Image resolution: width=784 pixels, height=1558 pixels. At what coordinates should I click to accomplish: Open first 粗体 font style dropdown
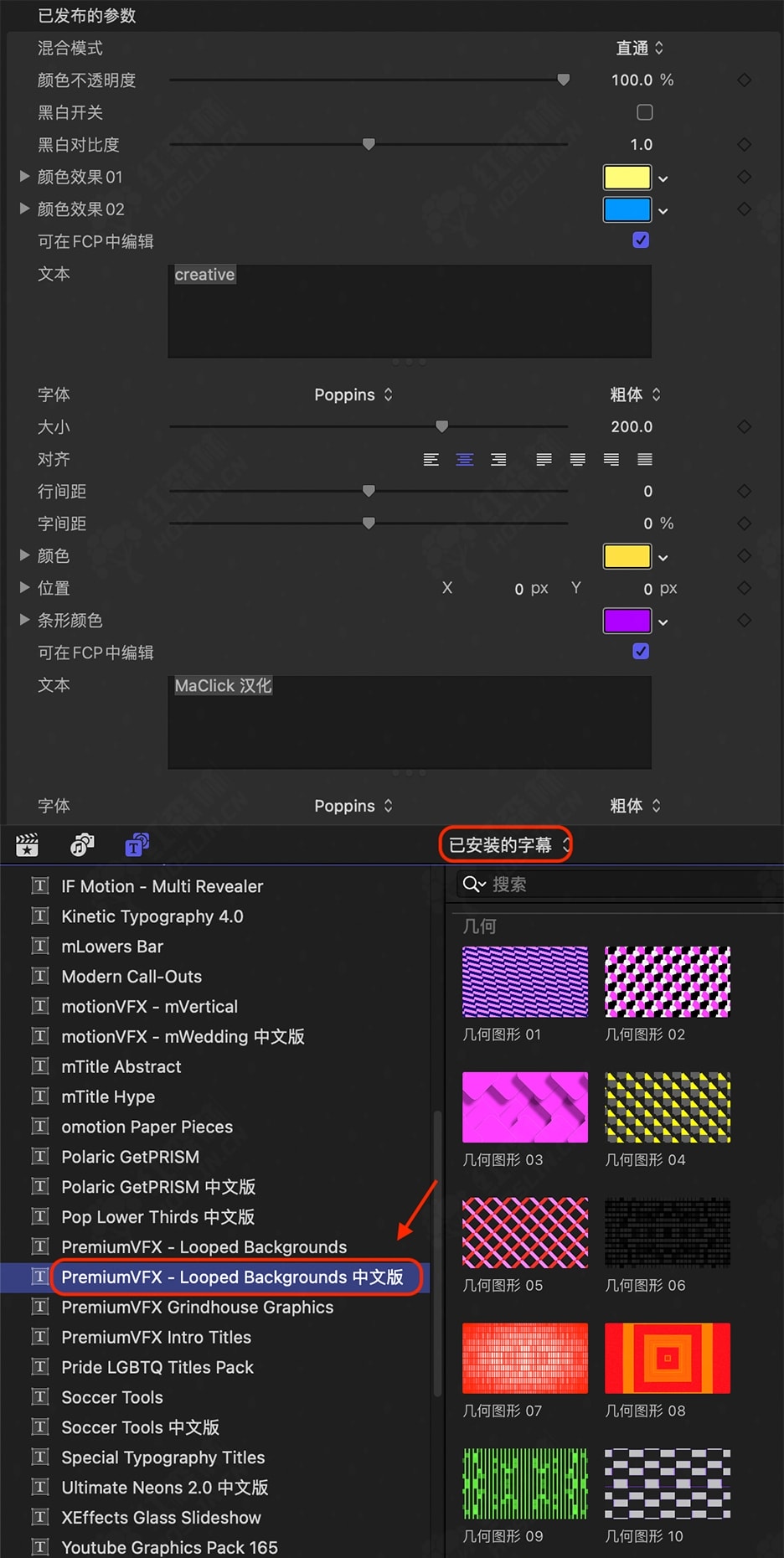coord(635,395)
